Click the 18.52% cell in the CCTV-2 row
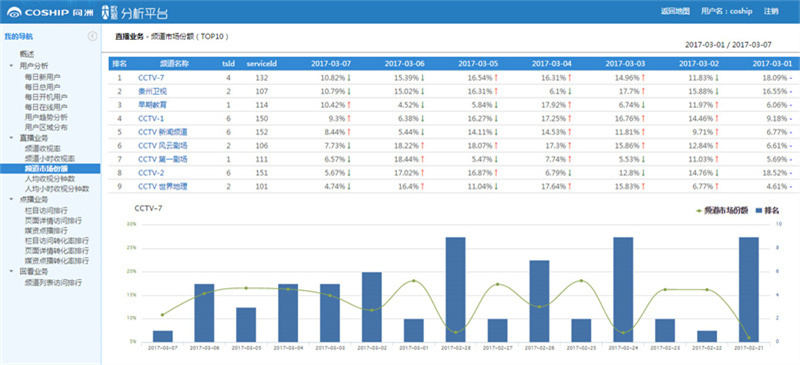This screenshot has width=800, height=365. tap(778, 173)
